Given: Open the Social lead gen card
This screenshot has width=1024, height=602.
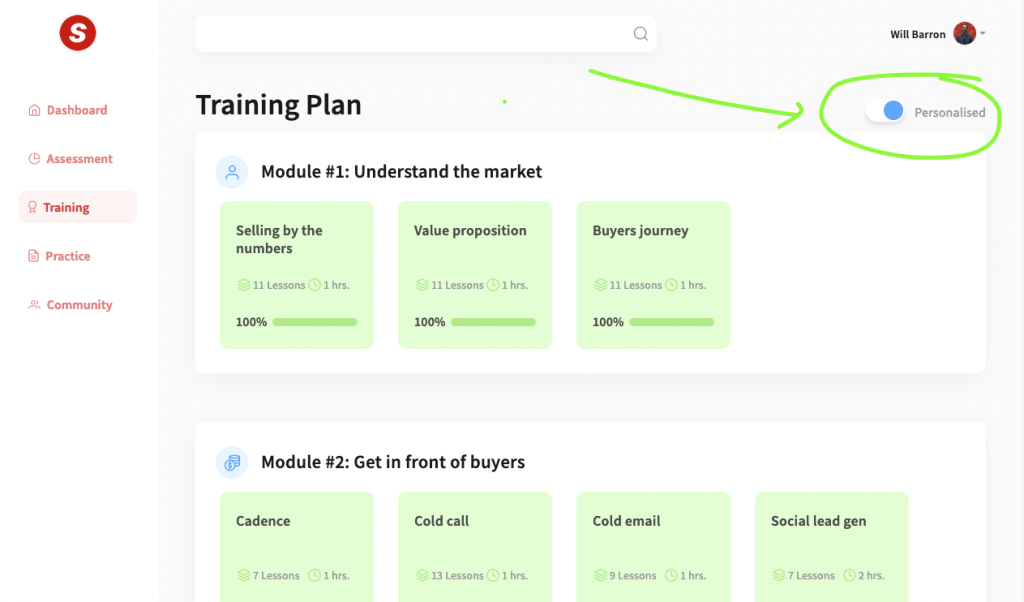Looking at the screenshot, I should tap(831, 546).
